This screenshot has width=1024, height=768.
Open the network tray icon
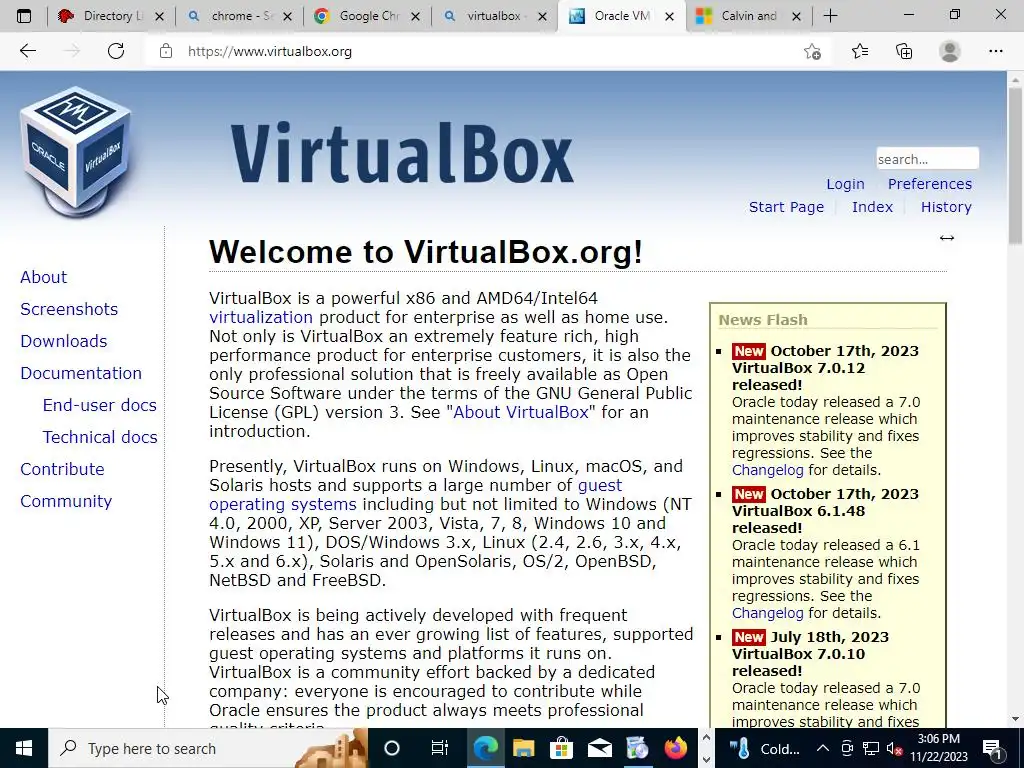coord(871,748)
